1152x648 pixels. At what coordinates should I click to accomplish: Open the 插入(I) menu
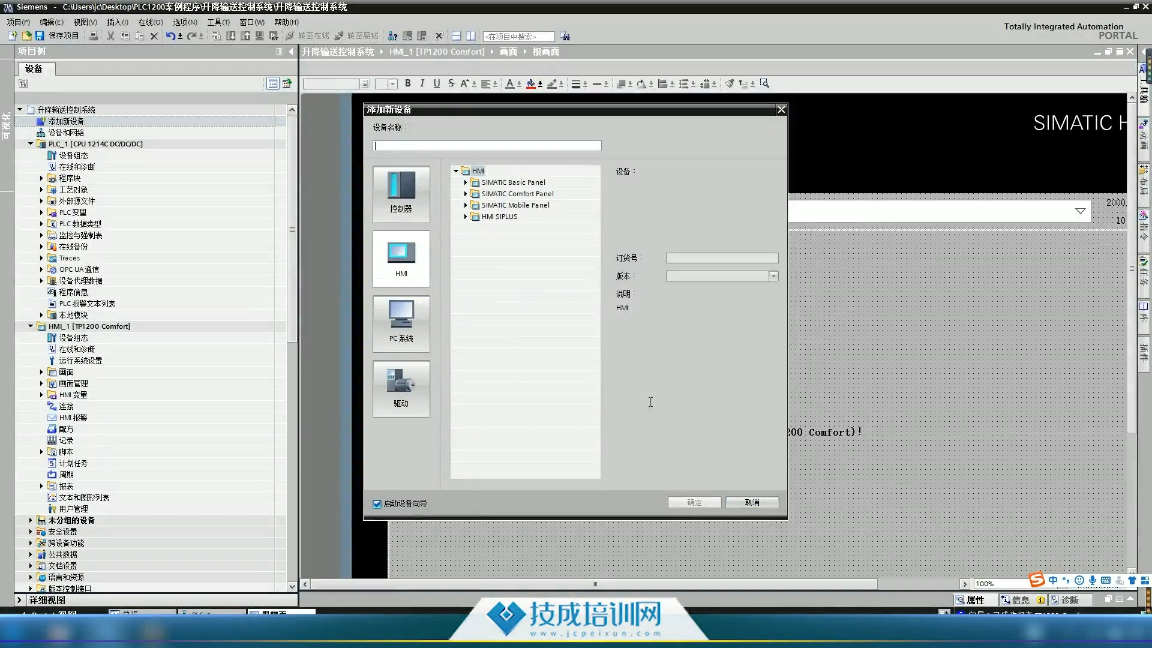[x=118, y=22]
